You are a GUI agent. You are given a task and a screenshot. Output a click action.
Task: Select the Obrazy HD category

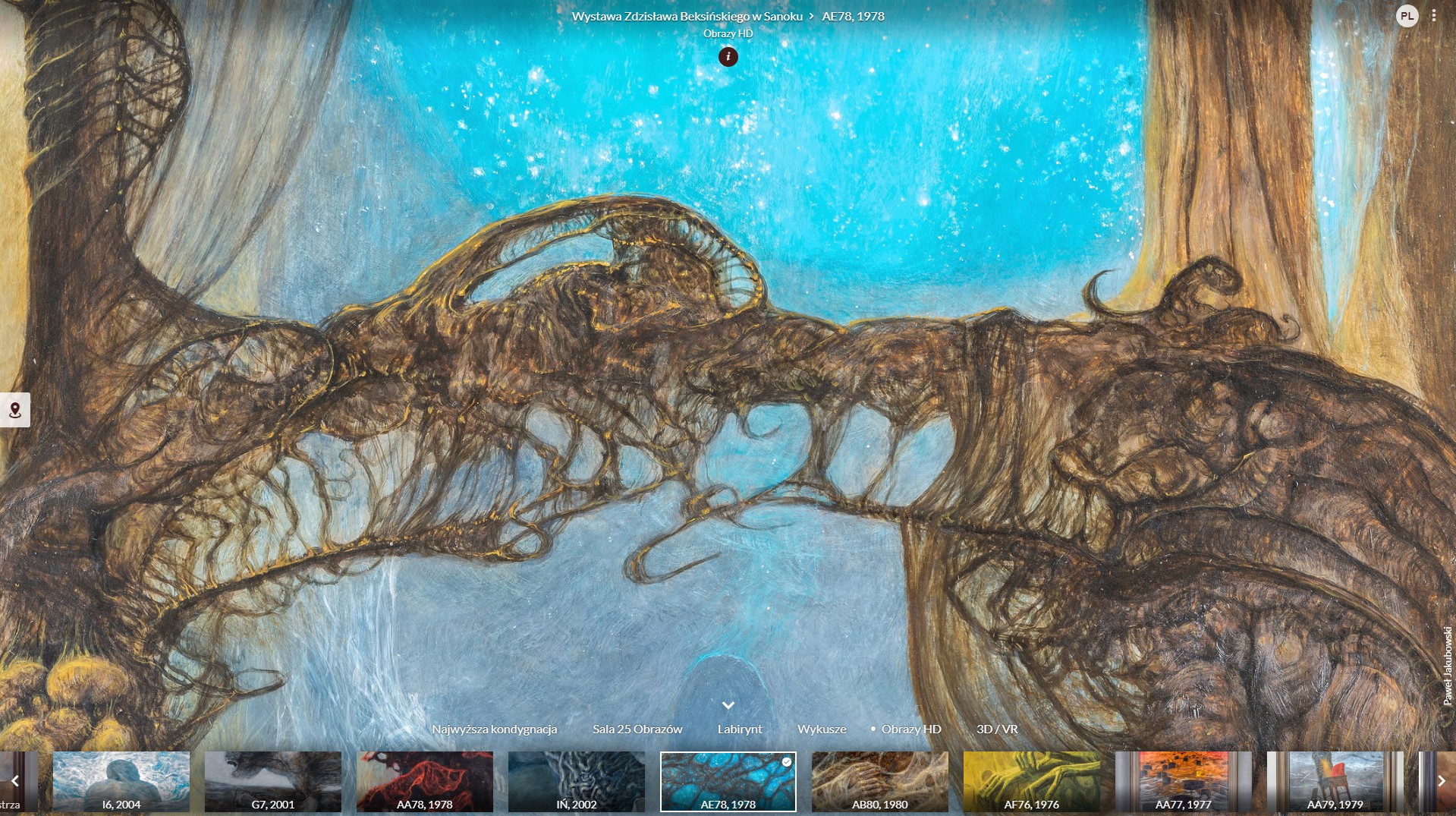pyautogui.click(x=910, y=729)
